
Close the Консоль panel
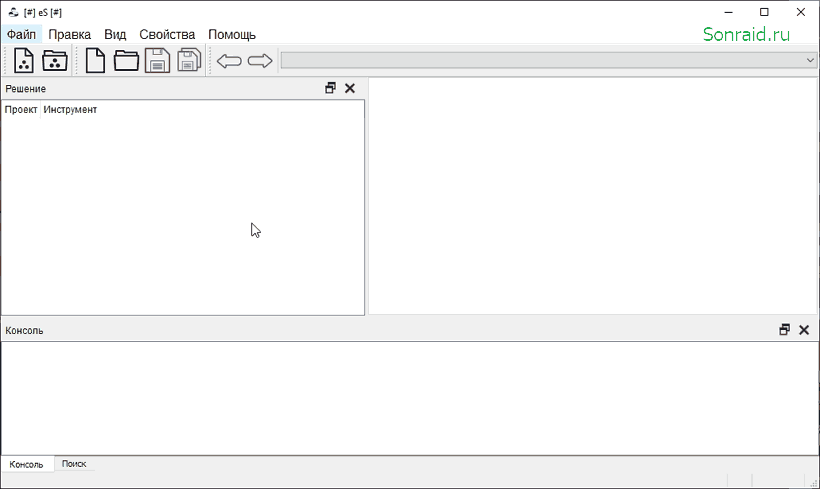[x=804, y=329]
